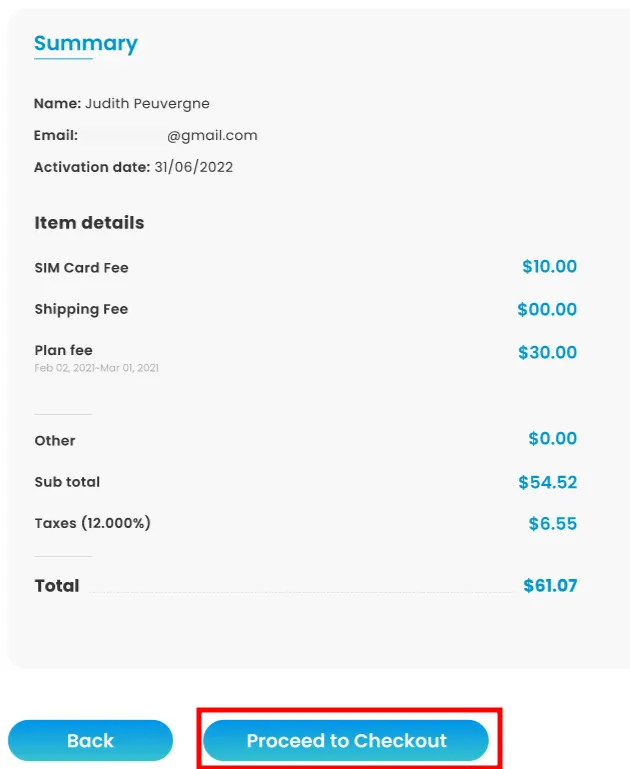Click the Item details heading
This screenshot has width=630, height=769.
pyautogui.click(x=89, y=223)
